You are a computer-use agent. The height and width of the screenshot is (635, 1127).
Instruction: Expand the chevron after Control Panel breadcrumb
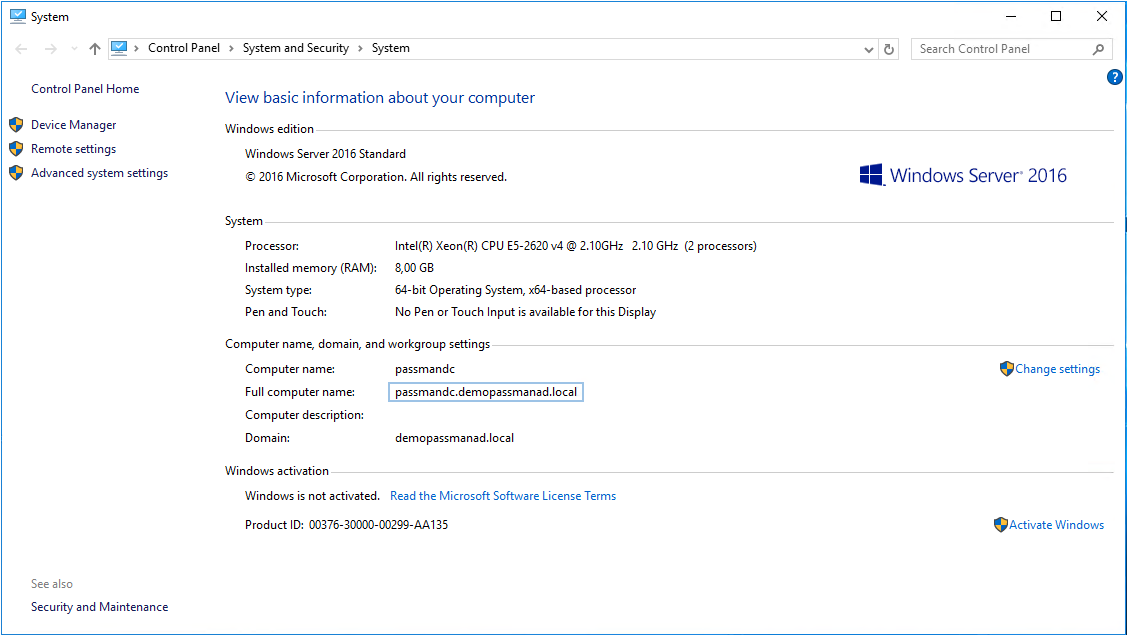tap(231, 48)
